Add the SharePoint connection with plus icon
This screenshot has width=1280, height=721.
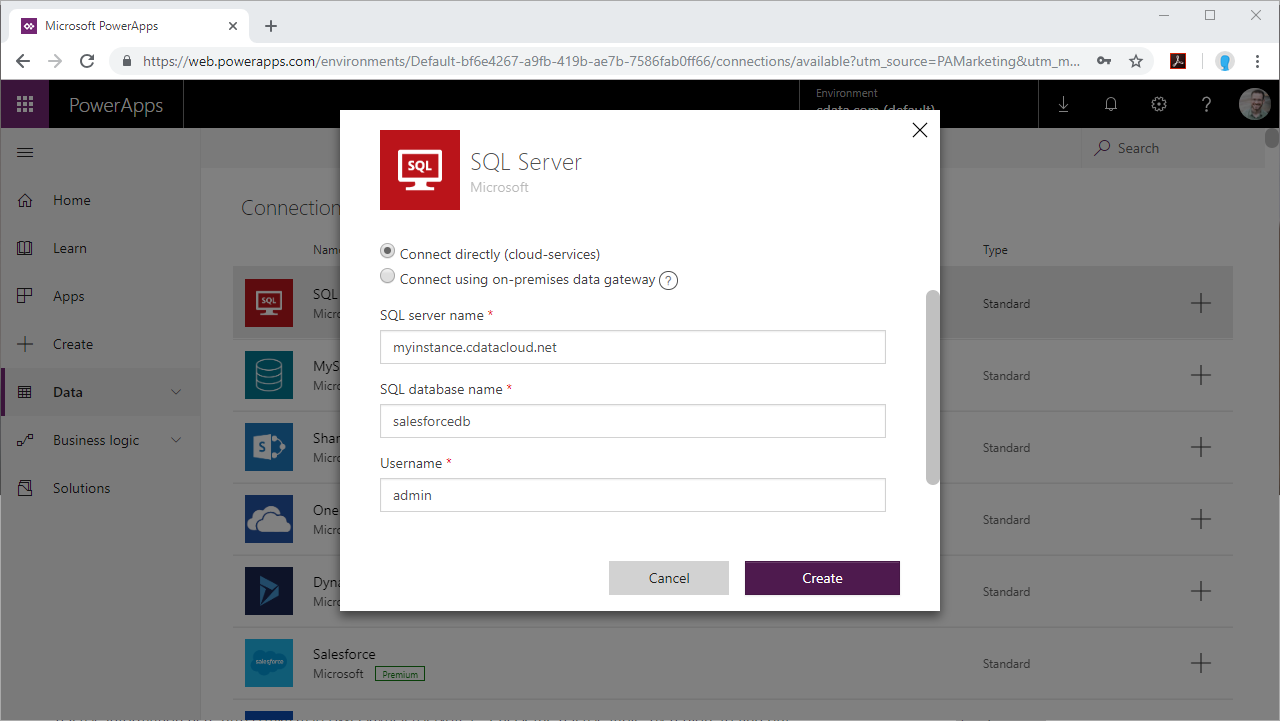(x=1201, y=447)
